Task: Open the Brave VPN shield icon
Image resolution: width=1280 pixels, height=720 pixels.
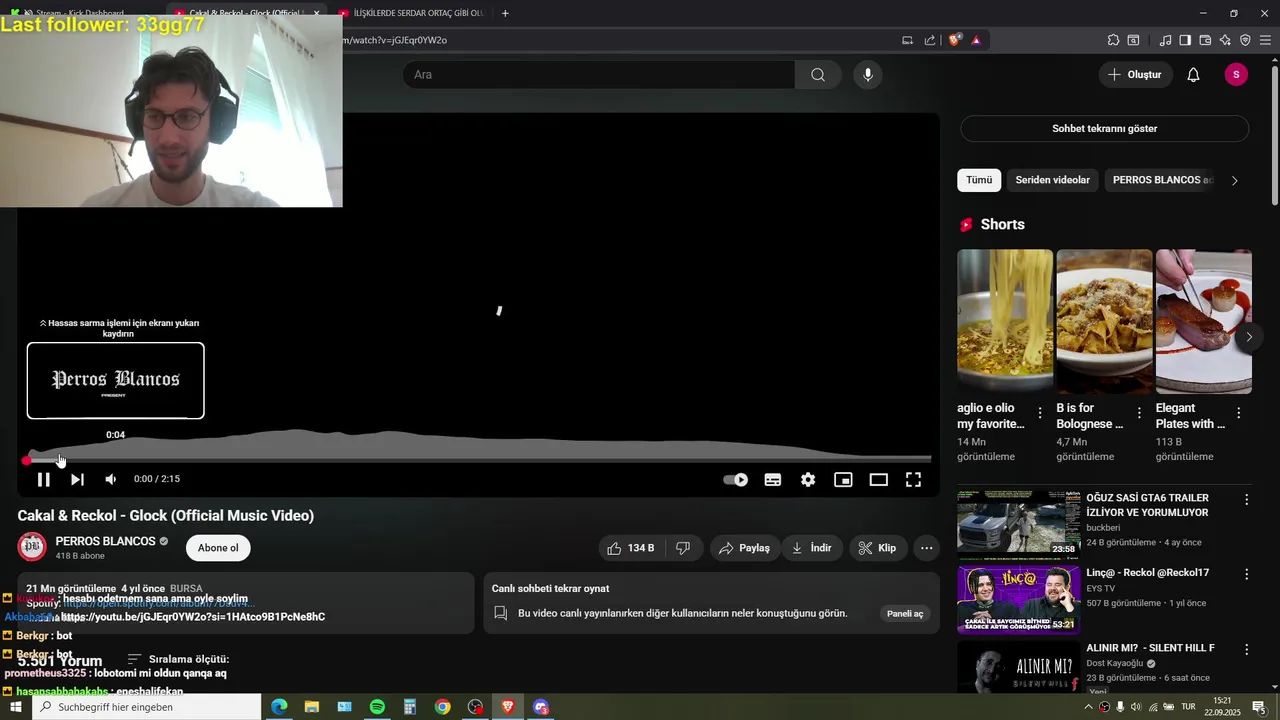Action: tap(1245, 40)
